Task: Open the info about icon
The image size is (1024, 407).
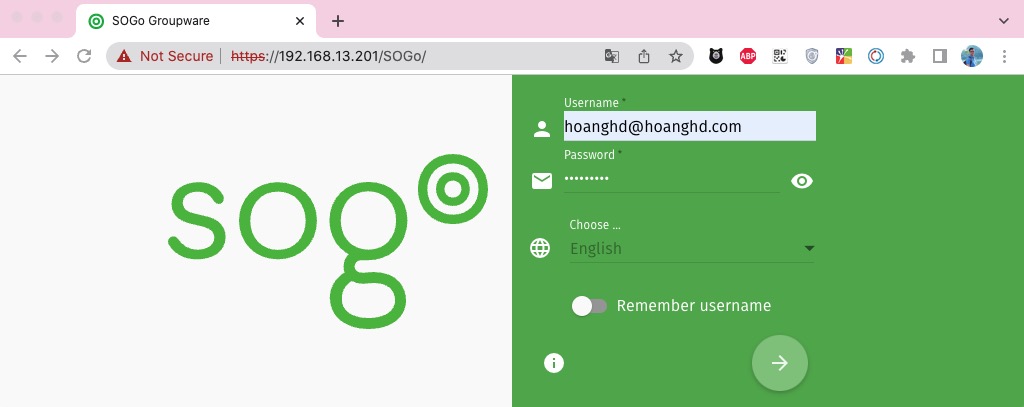Action: click(x=554, y=363)
